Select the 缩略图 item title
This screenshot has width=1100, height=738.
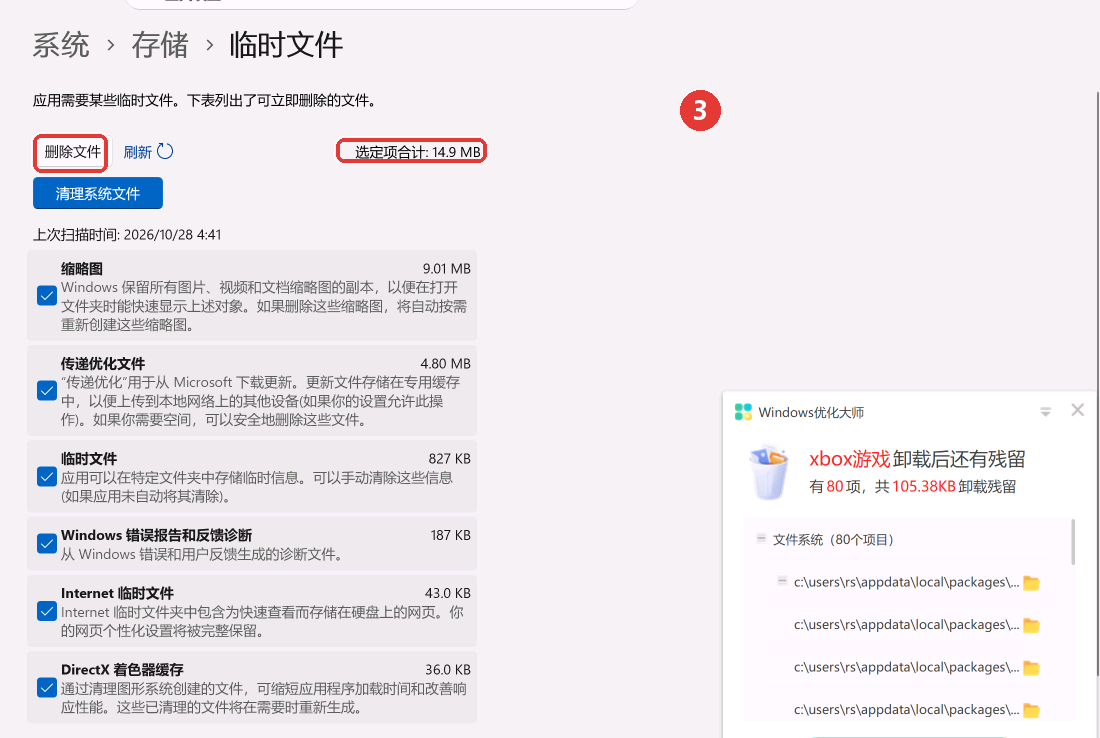81,269
